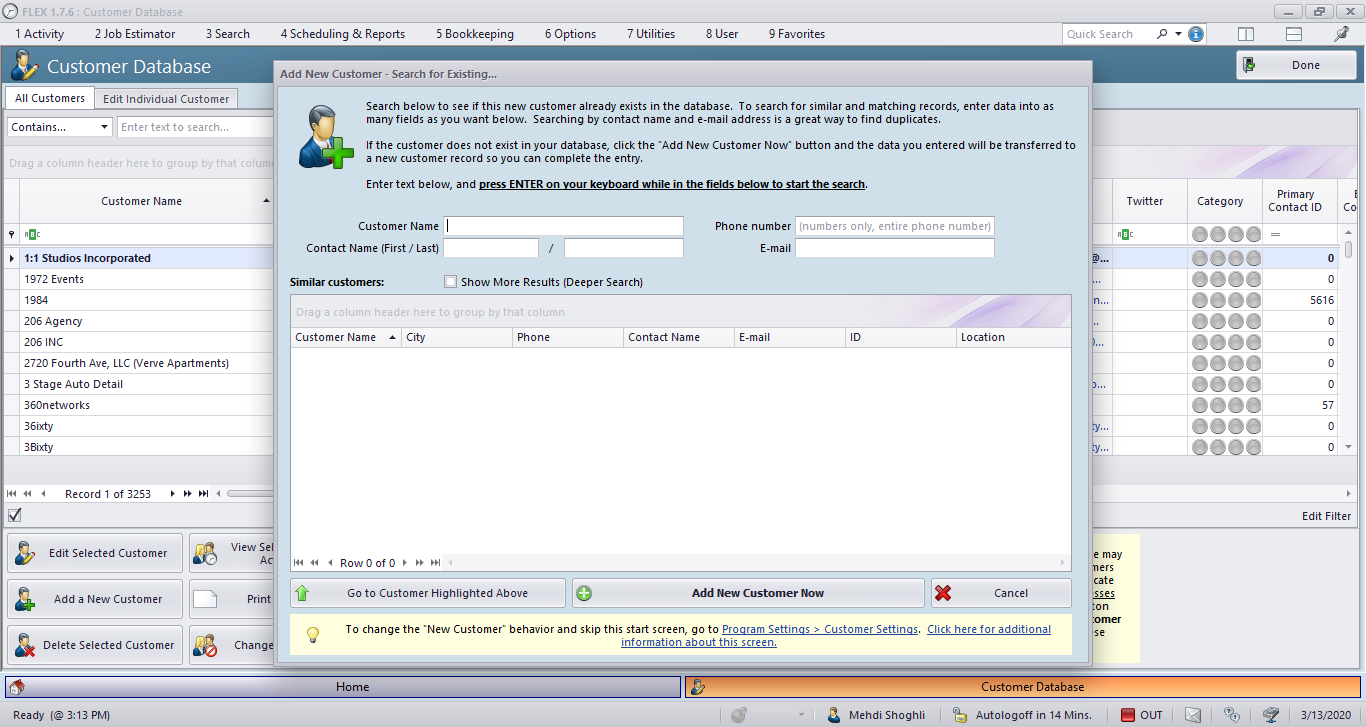This screenshot has height=727, width=1366.
Task: Click inside the Customer Name search field
Action: 565,226
